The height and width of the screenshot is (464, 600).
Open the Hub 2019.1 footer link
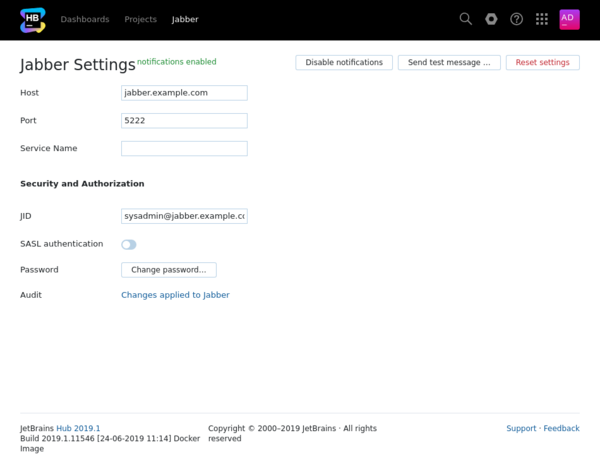pyautogui.click(x=78, y=428)
